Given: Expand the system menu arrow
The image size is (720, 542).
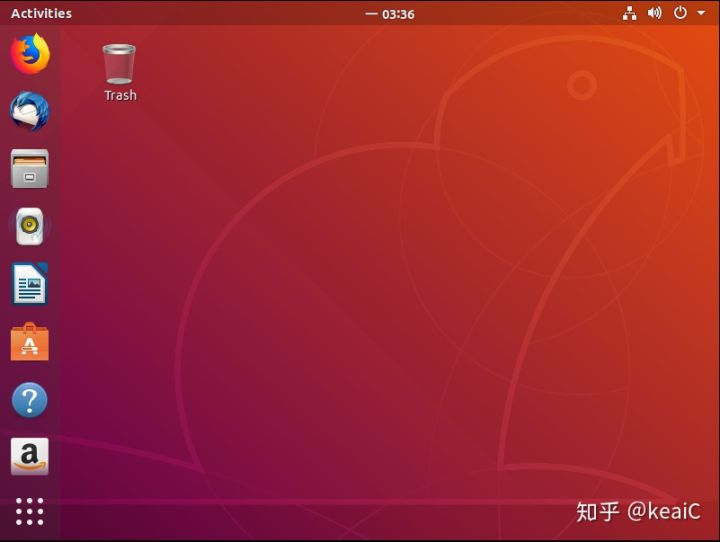Looking at the screenshot, I should 701,13.
